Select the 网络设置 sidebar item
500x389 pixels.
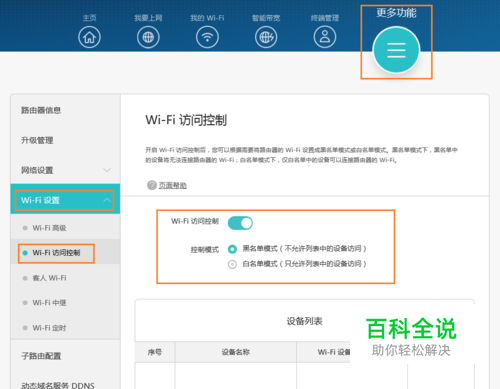point(65,170)
